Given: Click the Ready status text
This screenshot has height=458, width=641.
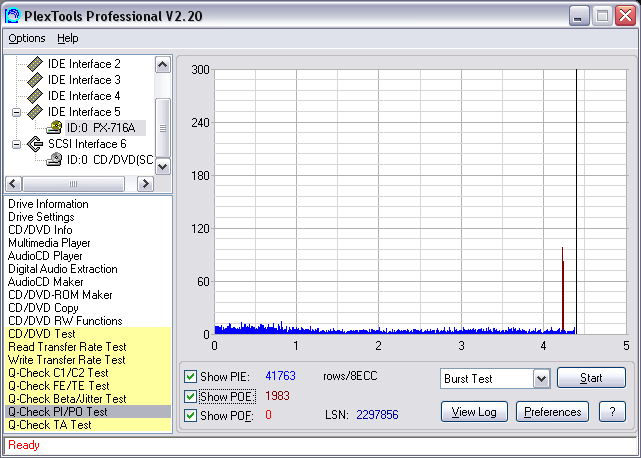Looking at the screenshot, I should click(x=24, y=445).
